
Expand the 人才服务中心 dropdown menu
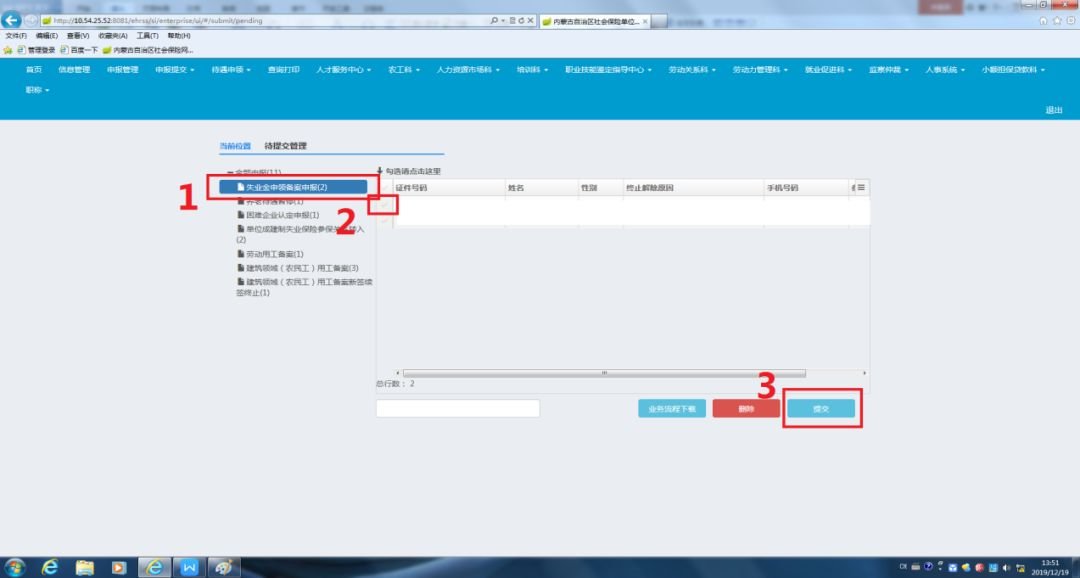(x=343, y=70)
